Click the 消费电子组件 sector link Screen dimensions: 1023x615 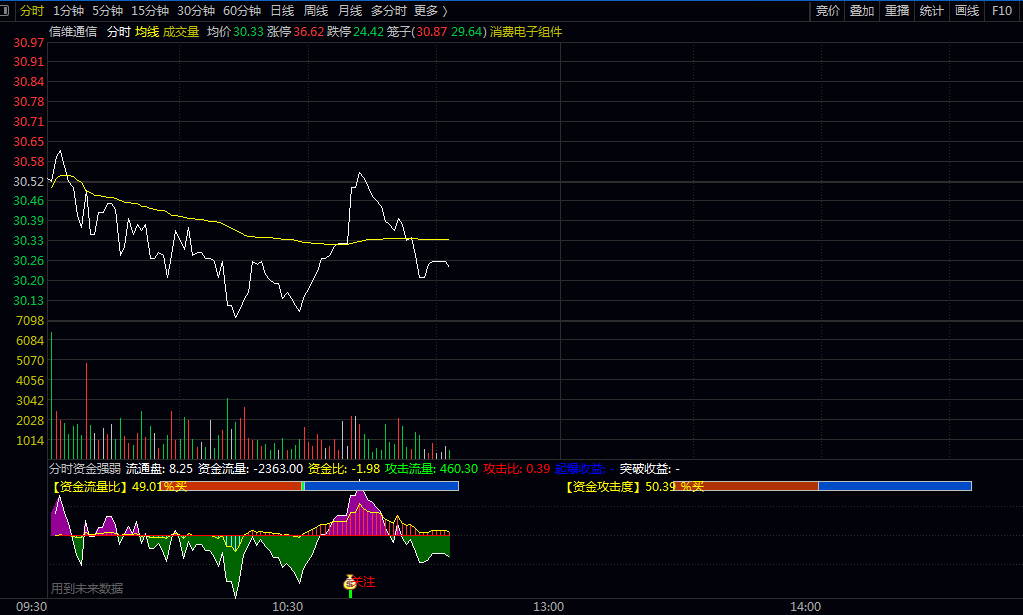pos(526,32)
